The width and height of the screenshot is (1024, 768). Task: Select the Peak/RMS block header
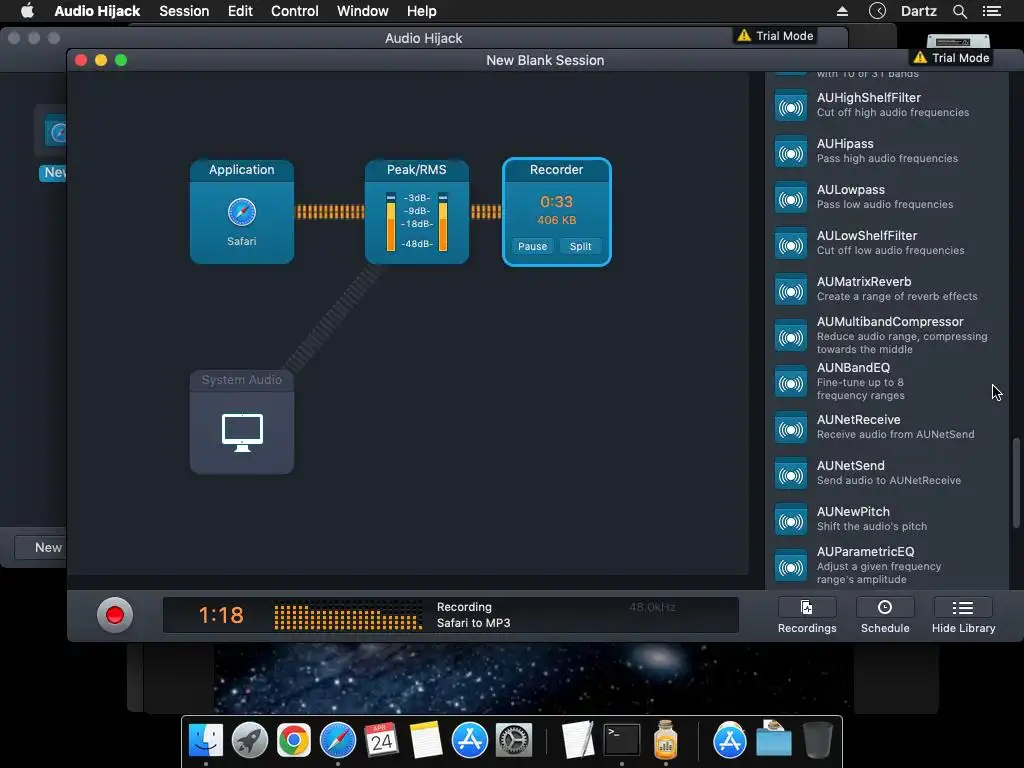coord(417,170)
